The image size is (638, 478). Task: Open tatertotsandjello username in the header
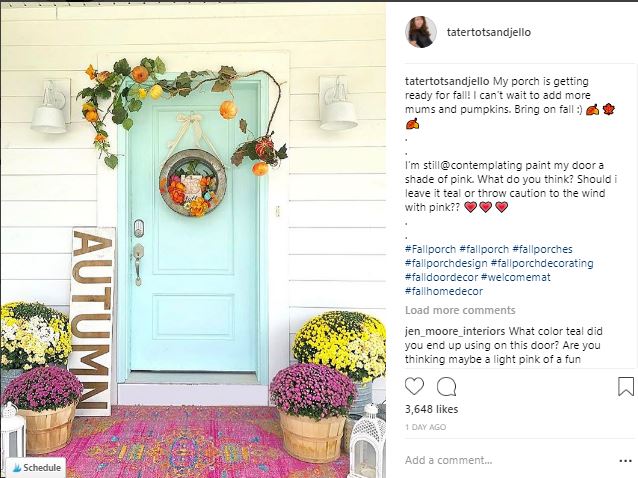point(489,32)
